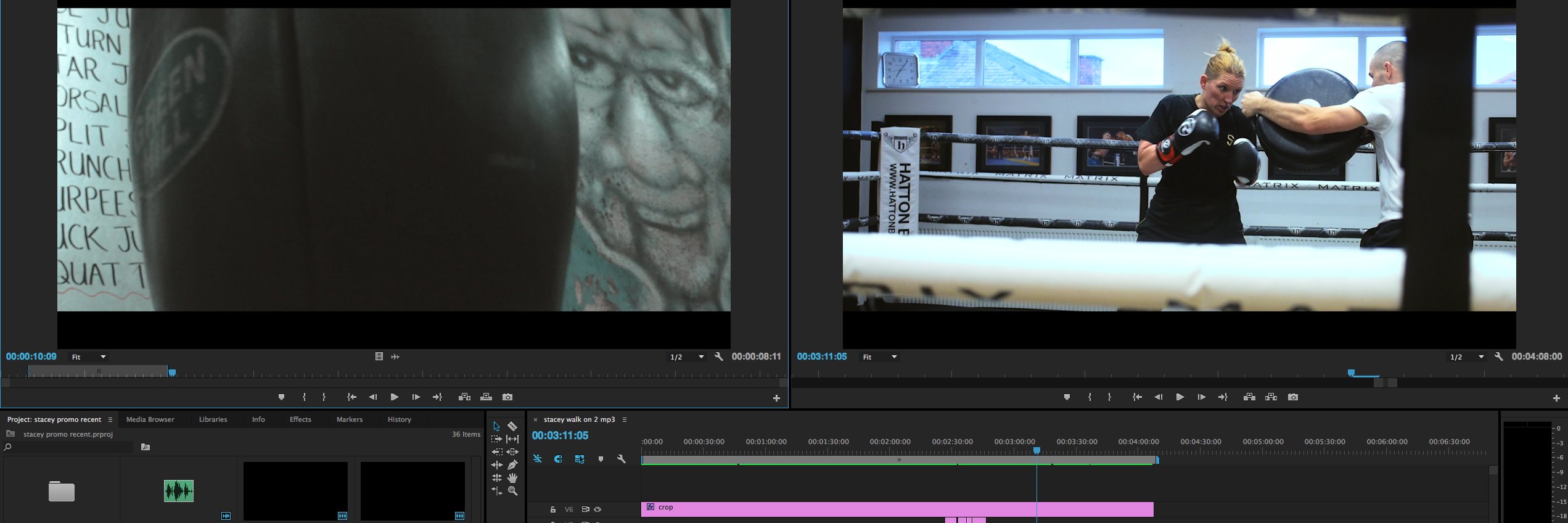
Task: Open the sequence panel menu
Action: click(625, 419)
